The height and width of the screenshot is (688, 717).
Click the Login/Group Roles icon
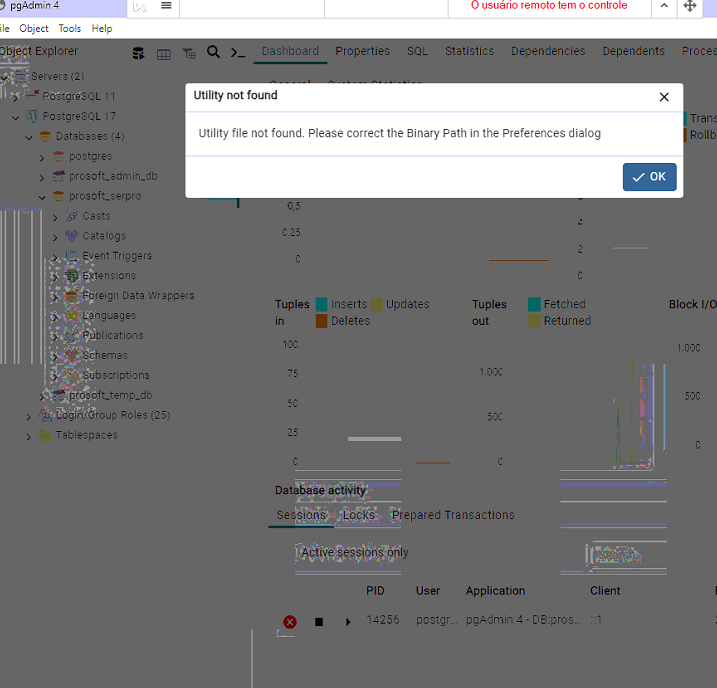pyautogui.click(x=45, y=415)
